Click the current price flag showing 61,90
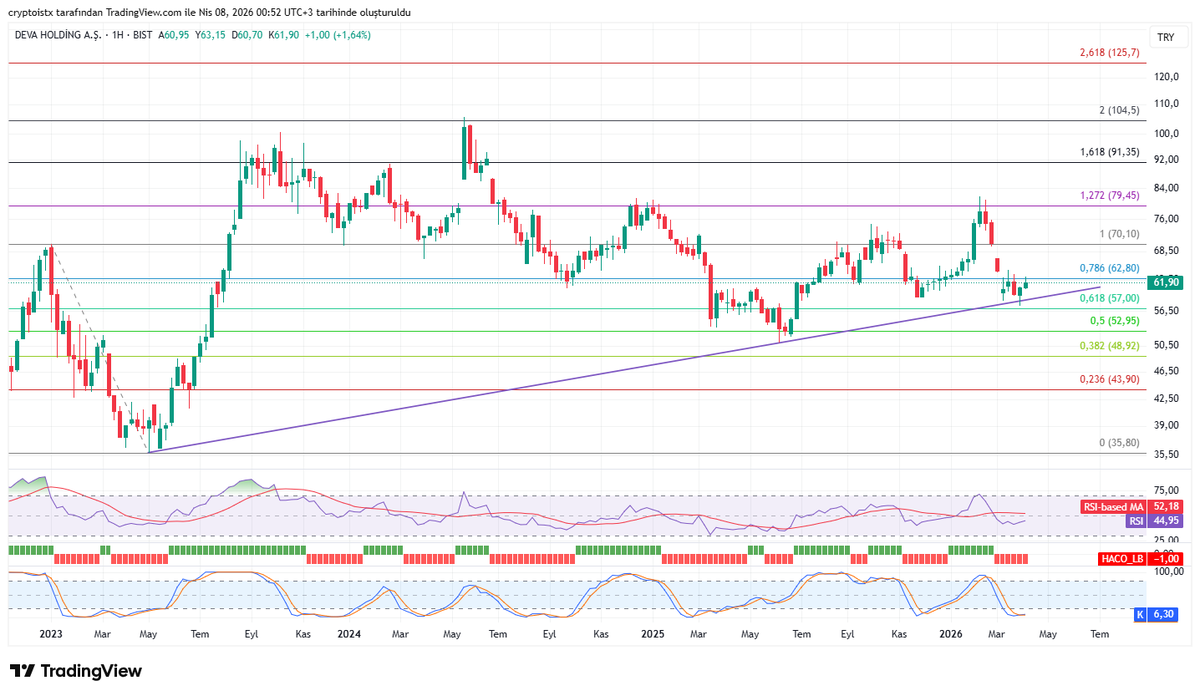 coord(1163,283)
